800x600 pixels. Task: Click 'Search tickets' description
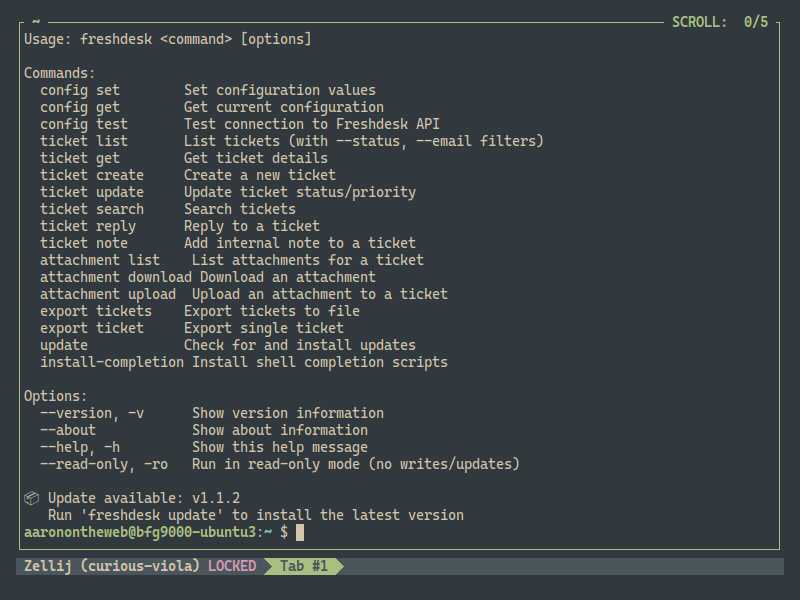pos(240,209)
